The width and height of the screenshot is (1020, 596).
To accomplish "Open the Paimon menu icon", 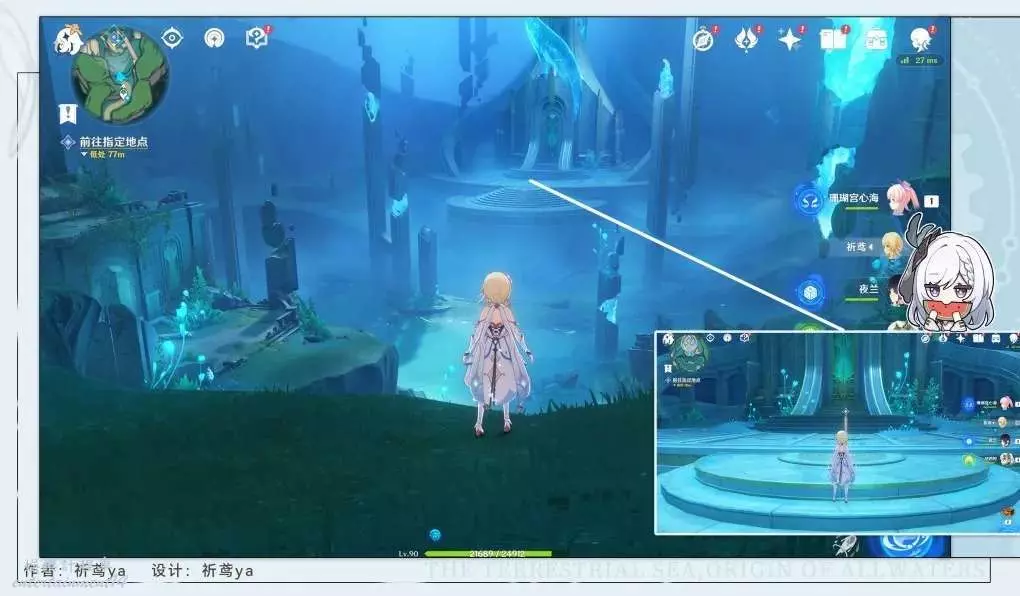I will click(67, 41).
